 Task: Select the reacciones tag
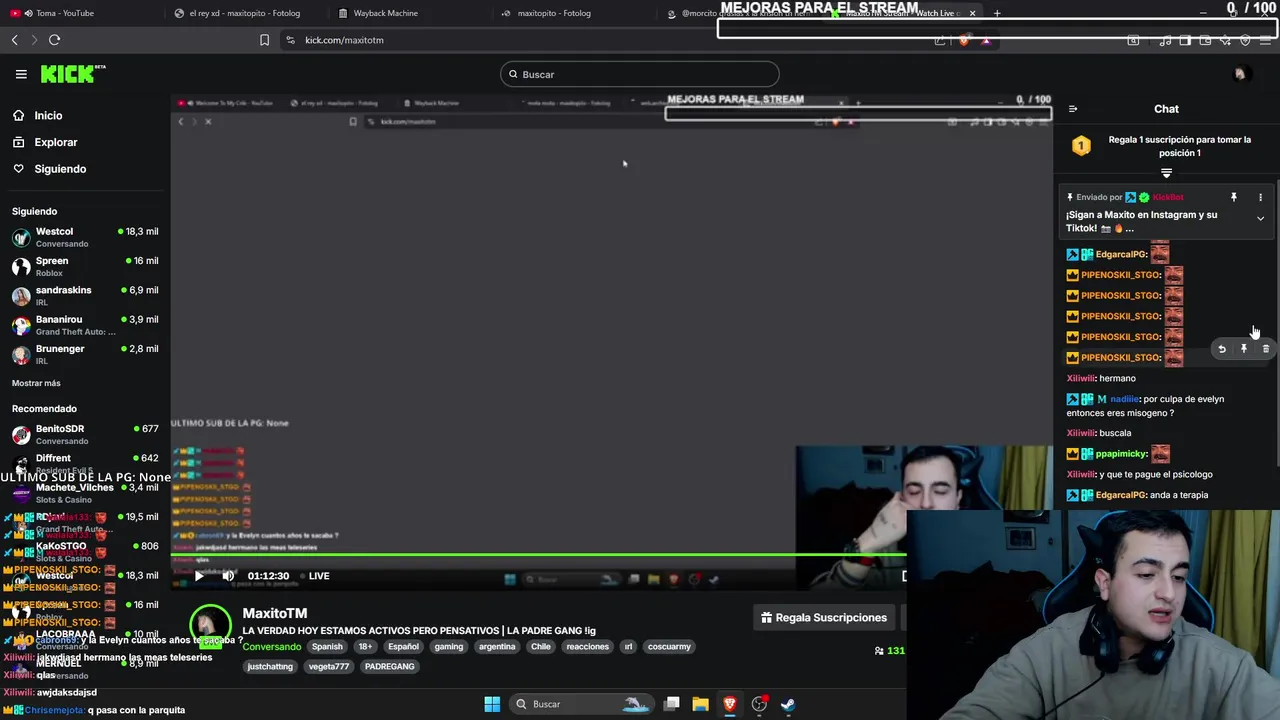pos(587,646)
